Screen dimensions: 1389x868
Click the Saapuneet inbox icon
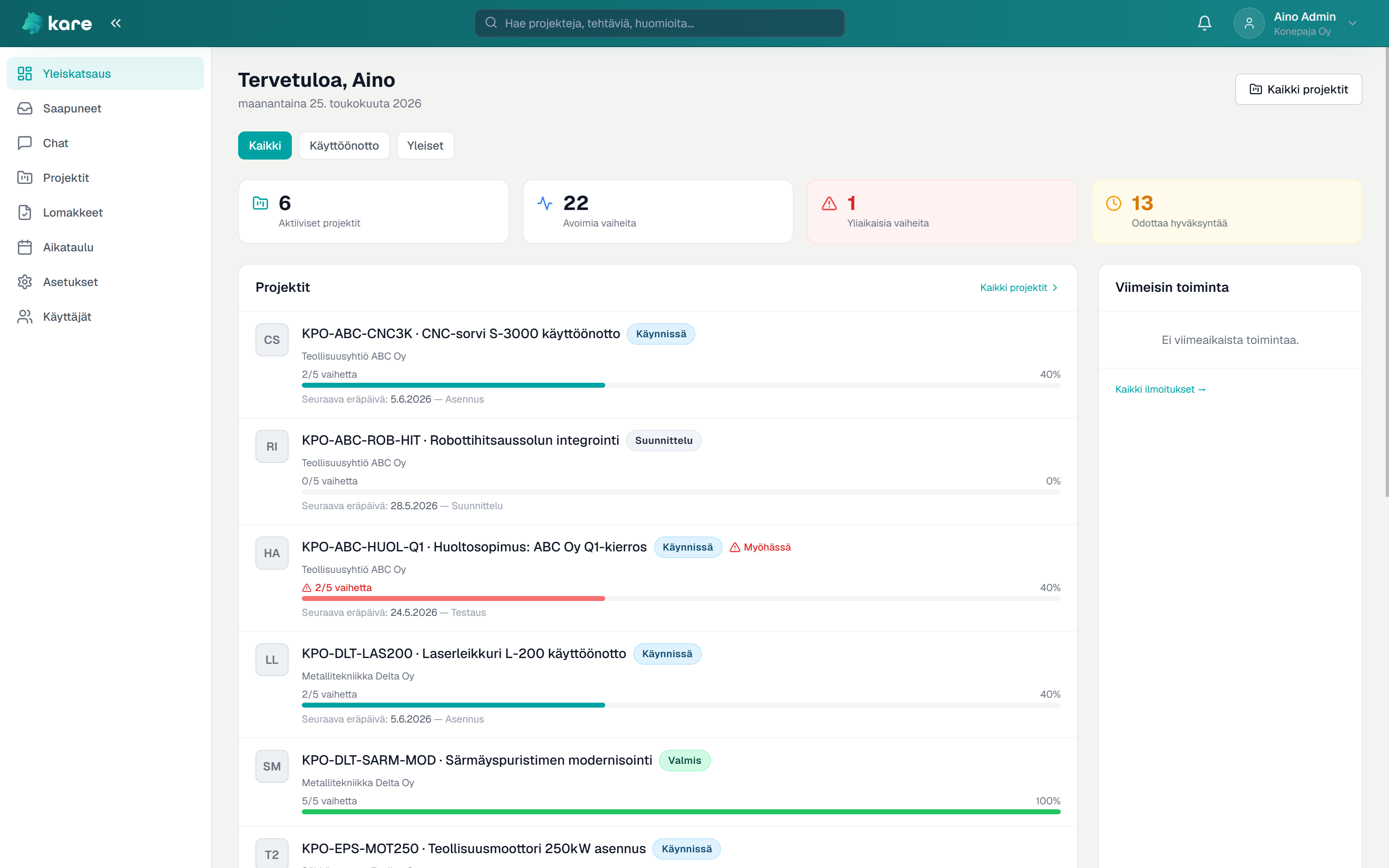[x=25, y=108]
